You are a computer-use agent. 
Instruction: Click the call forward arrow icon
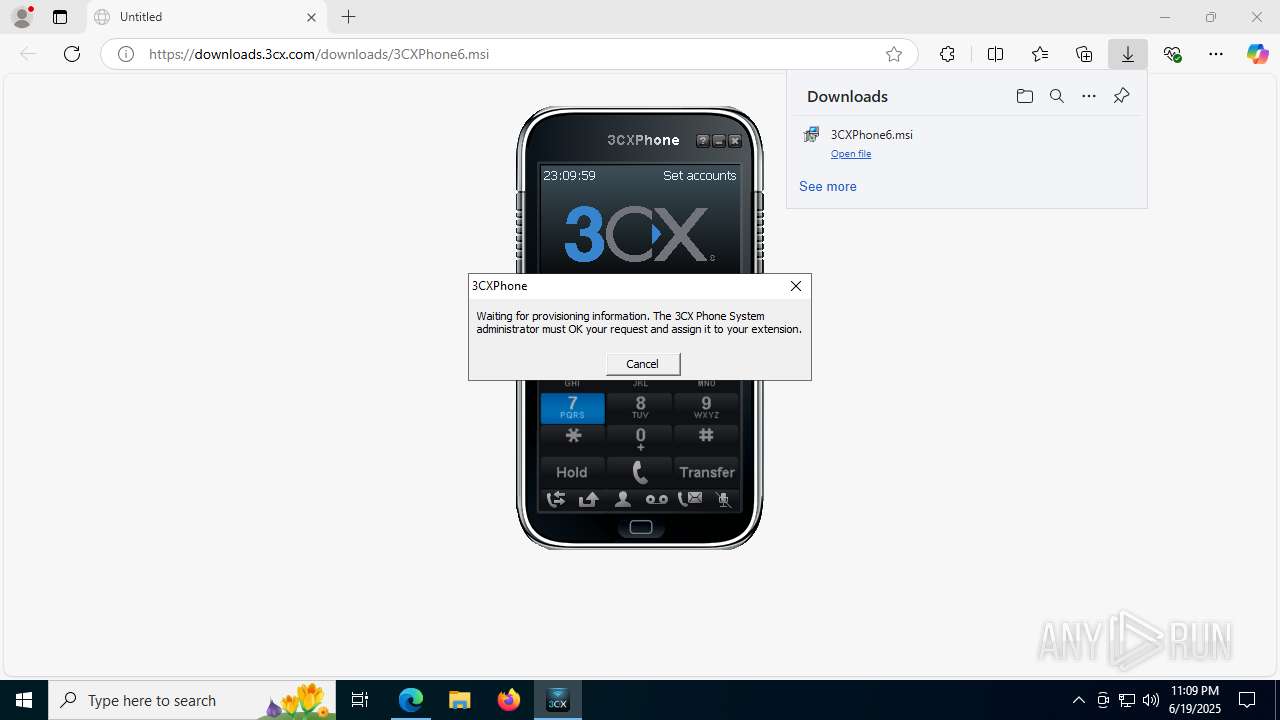pos(589,499)
